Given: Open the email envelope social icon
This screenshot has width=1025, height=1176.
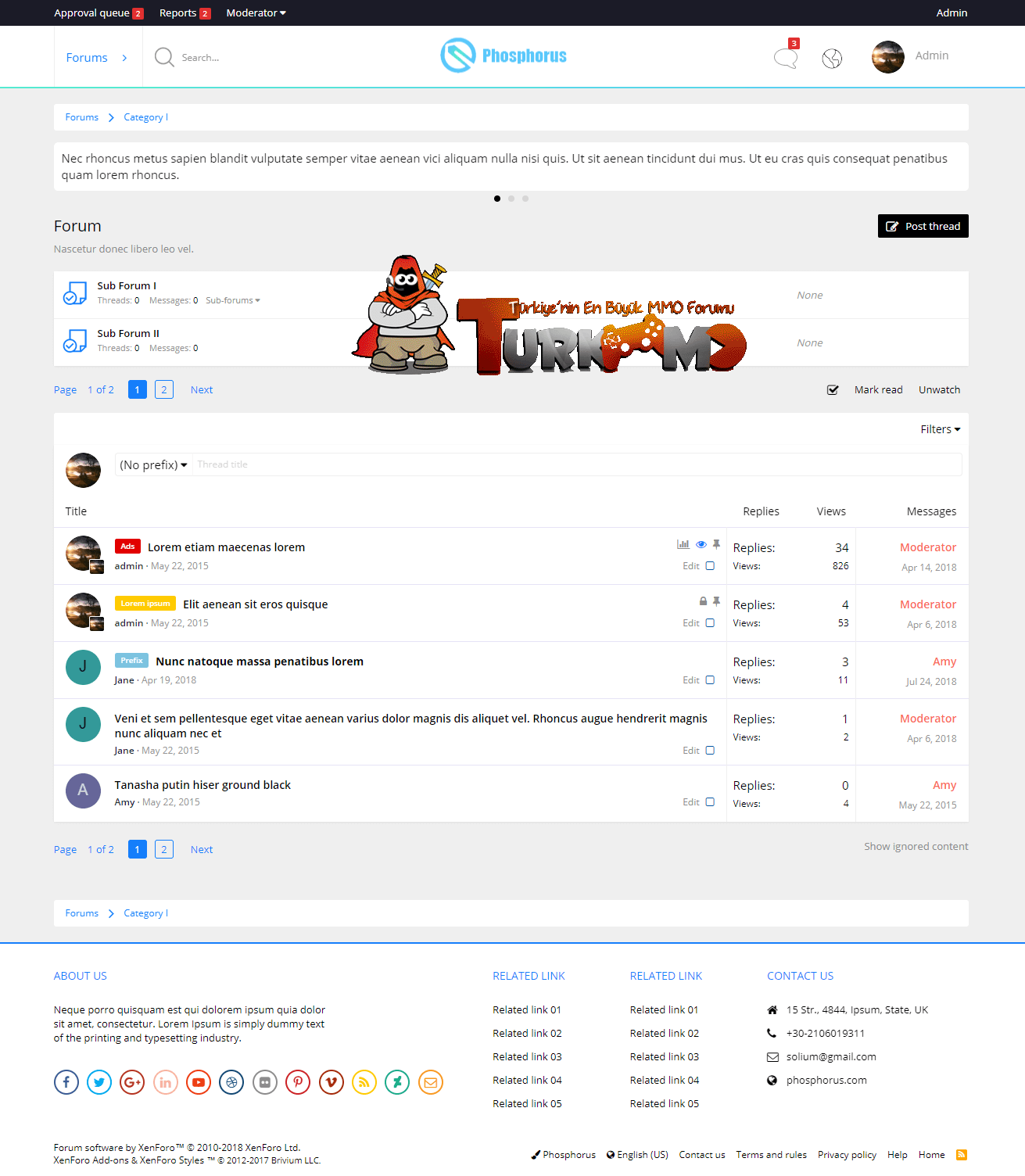Looking at the screenshot, I should 431,1082.
